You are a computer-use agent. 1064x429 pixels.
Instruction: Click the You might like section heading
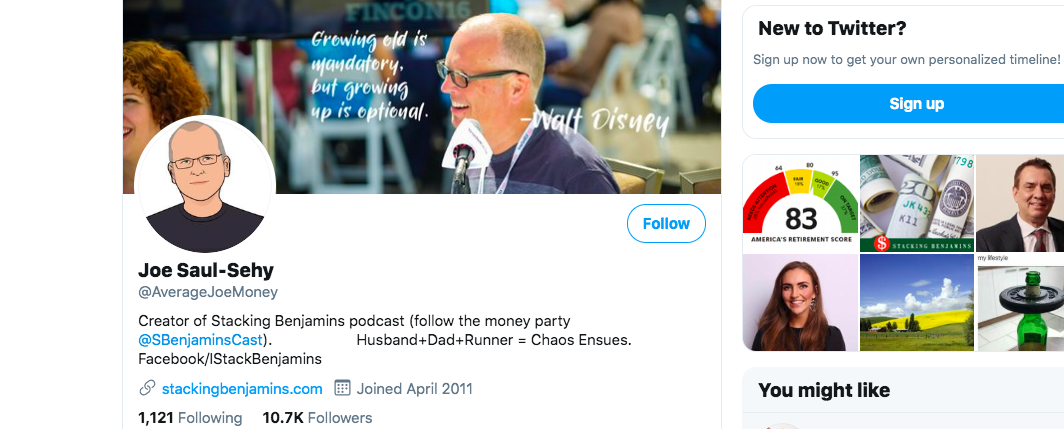pyautogui.click(x=824, y=390)
